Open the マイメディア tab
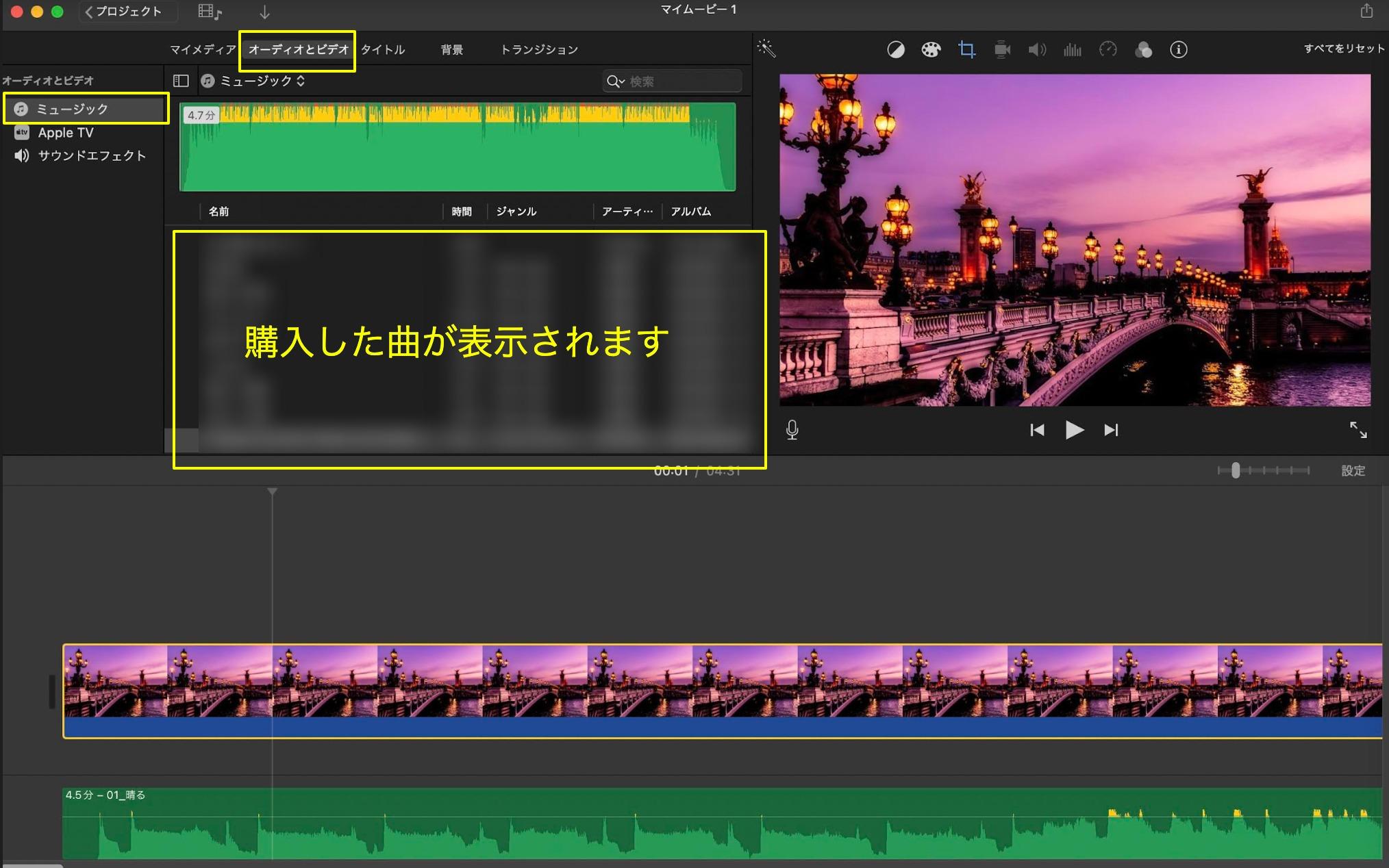 click(x=203, y=49)
